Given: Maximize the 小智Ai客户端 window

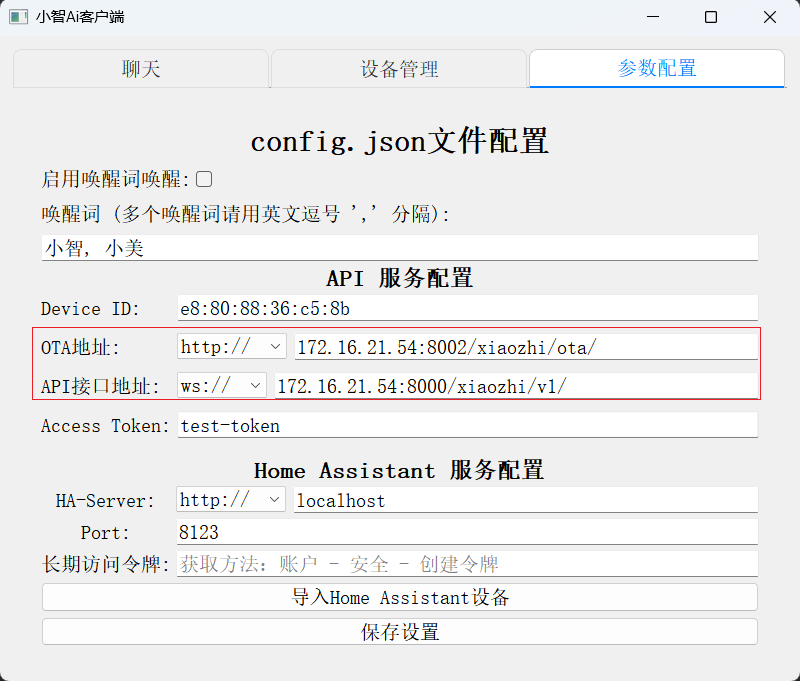Looking at the screenshot, I should [711, 17].
